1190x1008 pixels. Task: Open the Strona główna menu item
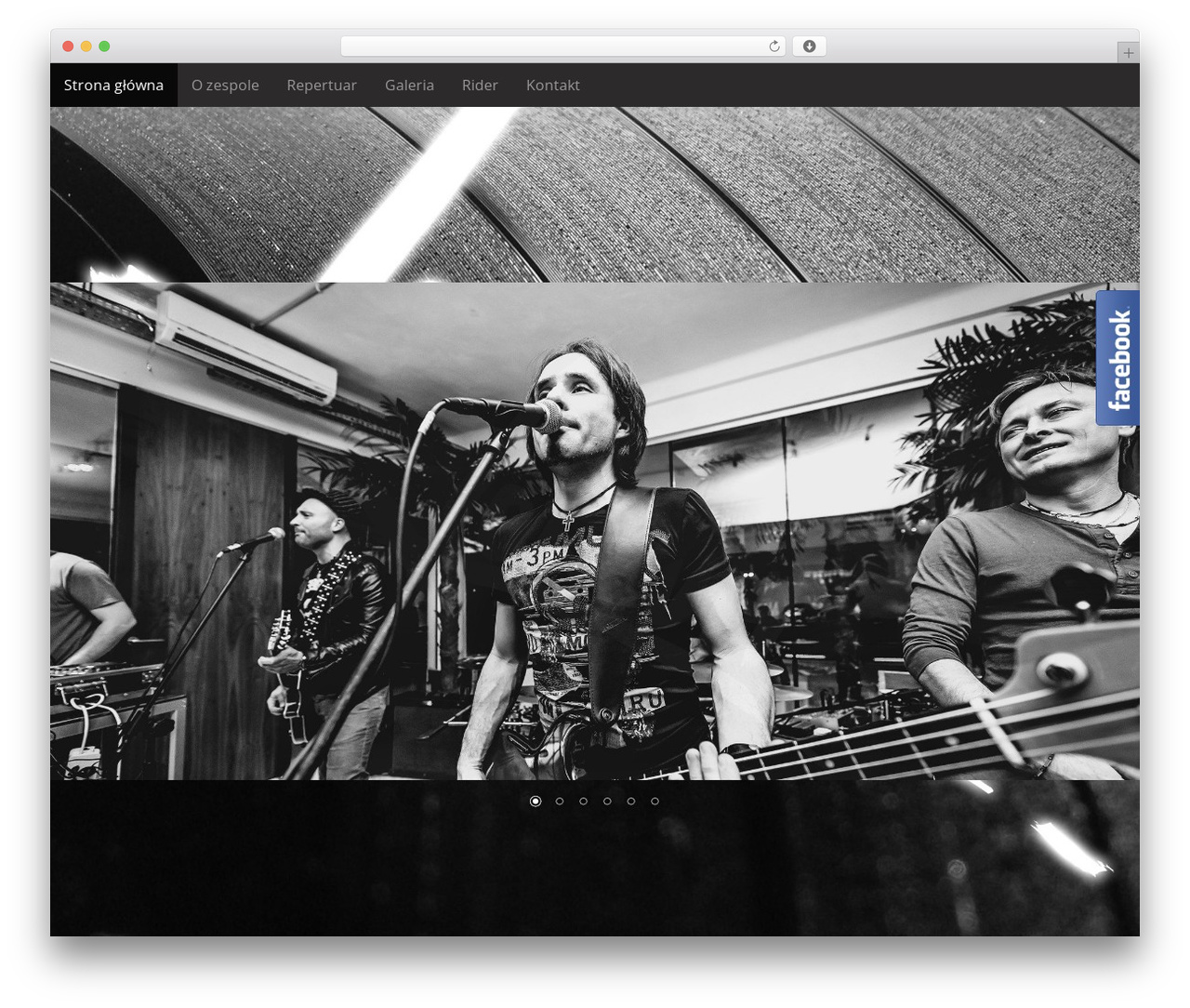click(113, 85)
